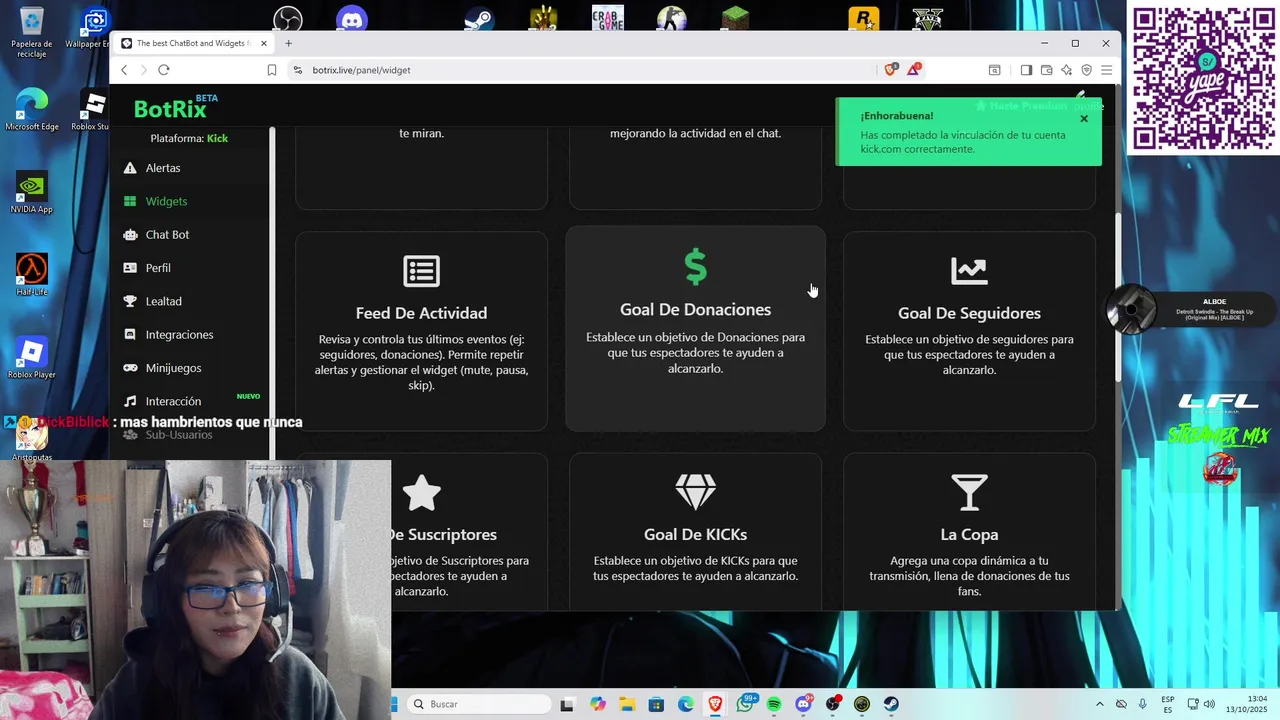
Task: Reload the BotRix page
Action: tap(164, 70)
